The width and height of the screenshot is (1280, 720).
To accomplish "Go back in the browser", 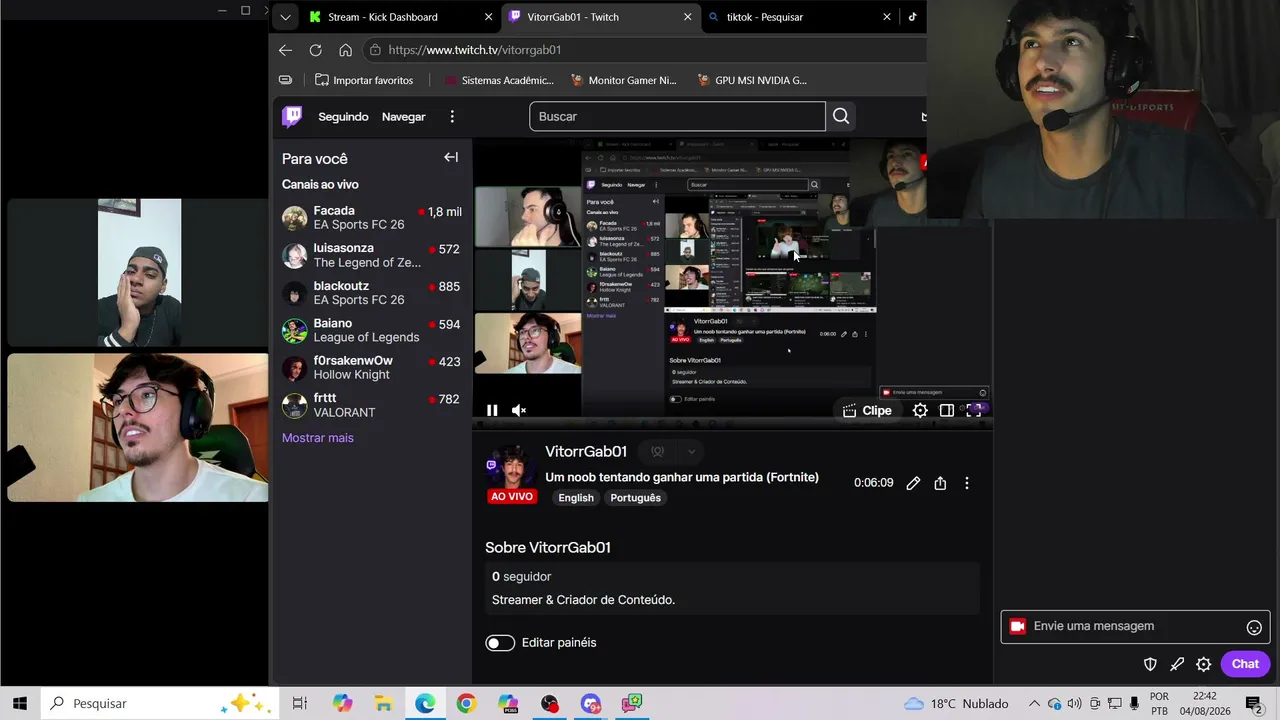I will (286, 50).
